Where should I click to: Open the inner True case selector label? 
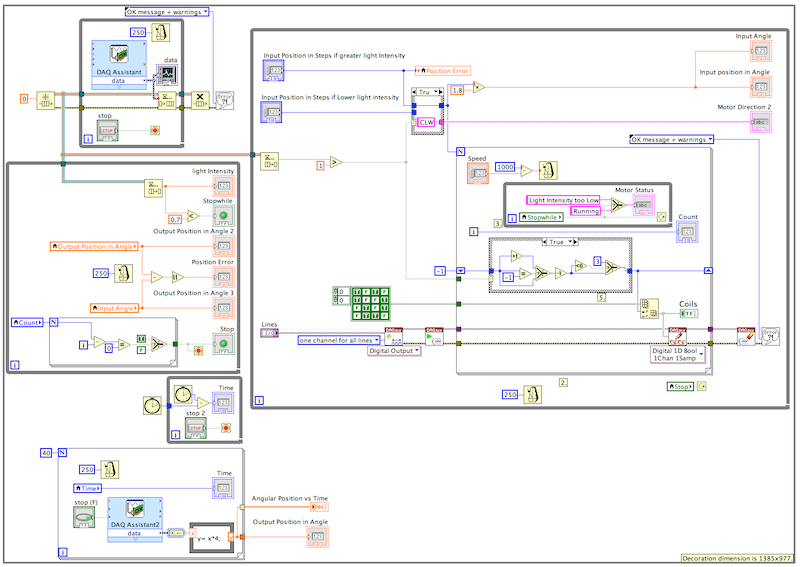(560, 242)
